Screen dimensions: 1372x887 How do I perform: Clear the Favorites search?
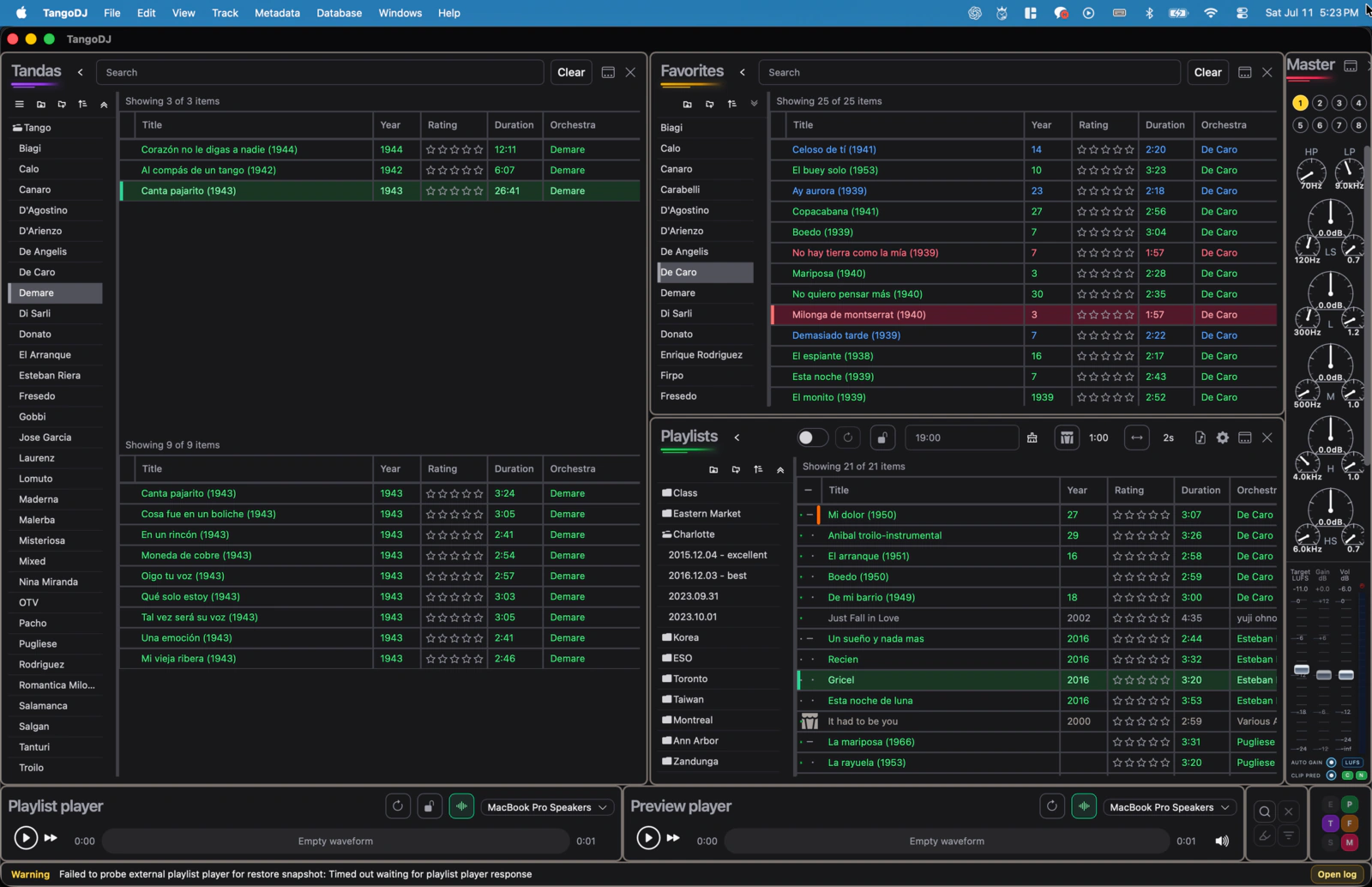1207,72
